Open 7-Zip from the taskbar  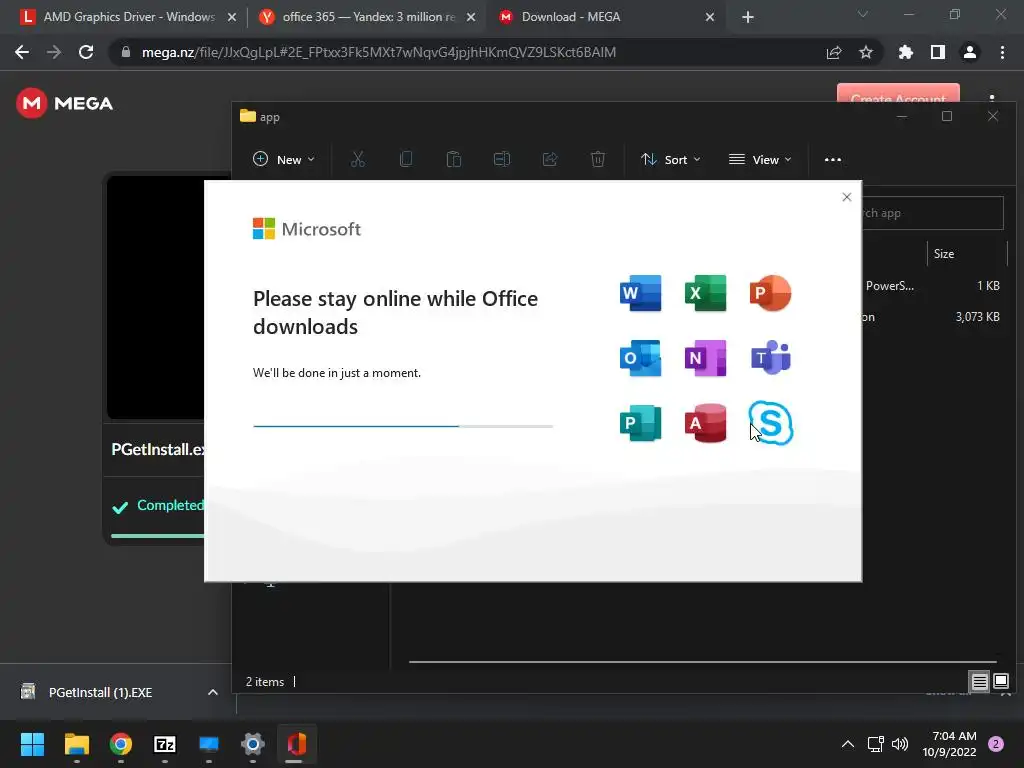click(x=165, y=744)
